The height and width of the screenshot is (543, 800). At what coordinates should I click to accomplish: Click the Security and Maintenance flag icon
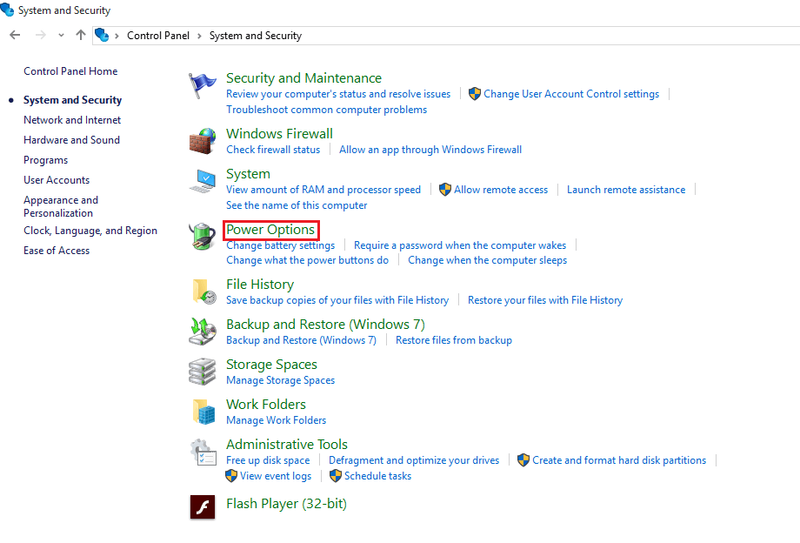click(202, 85)
